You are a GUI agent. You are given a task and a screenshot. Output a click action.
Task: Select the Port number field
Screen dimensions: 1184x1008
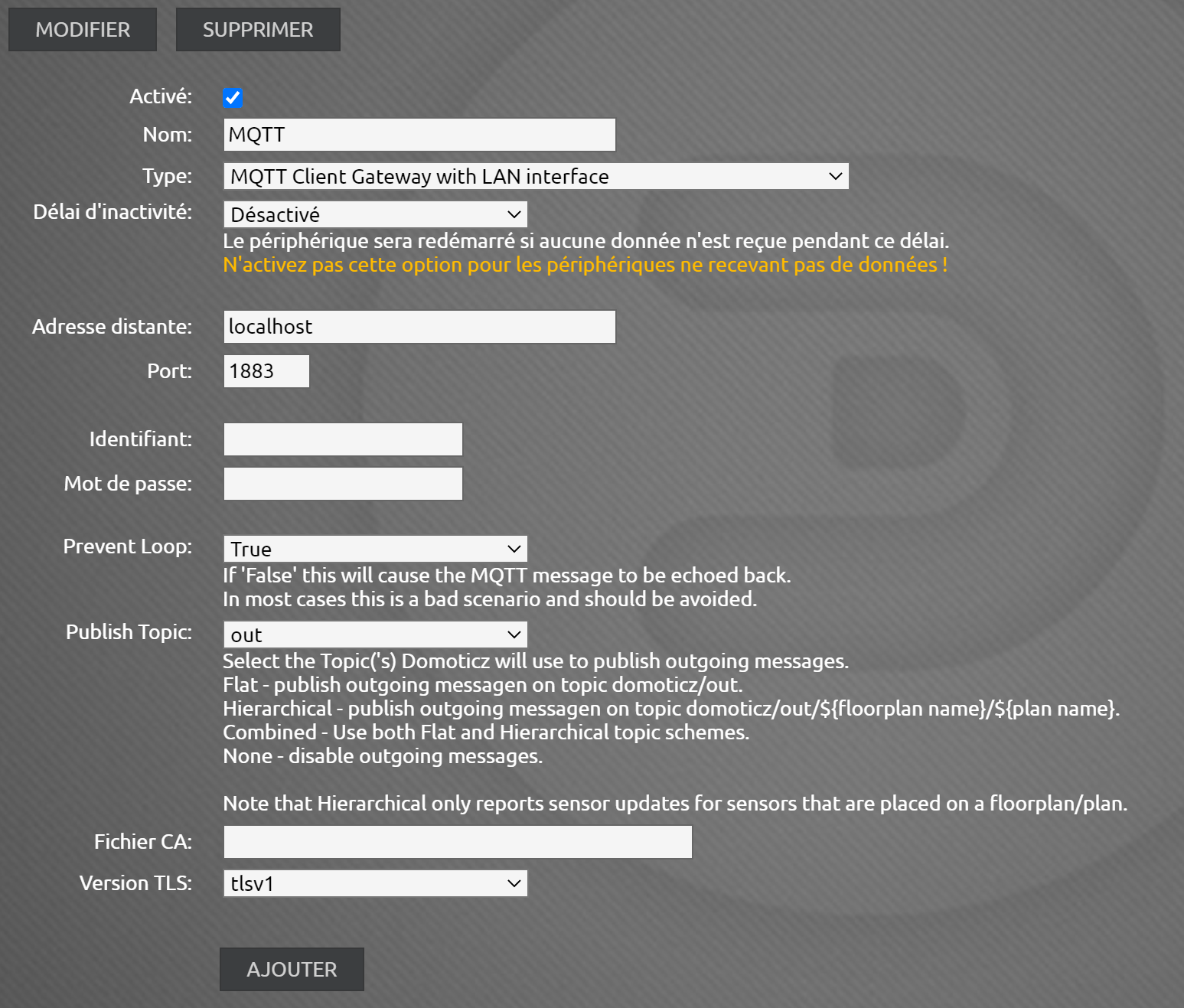(266, 371)
